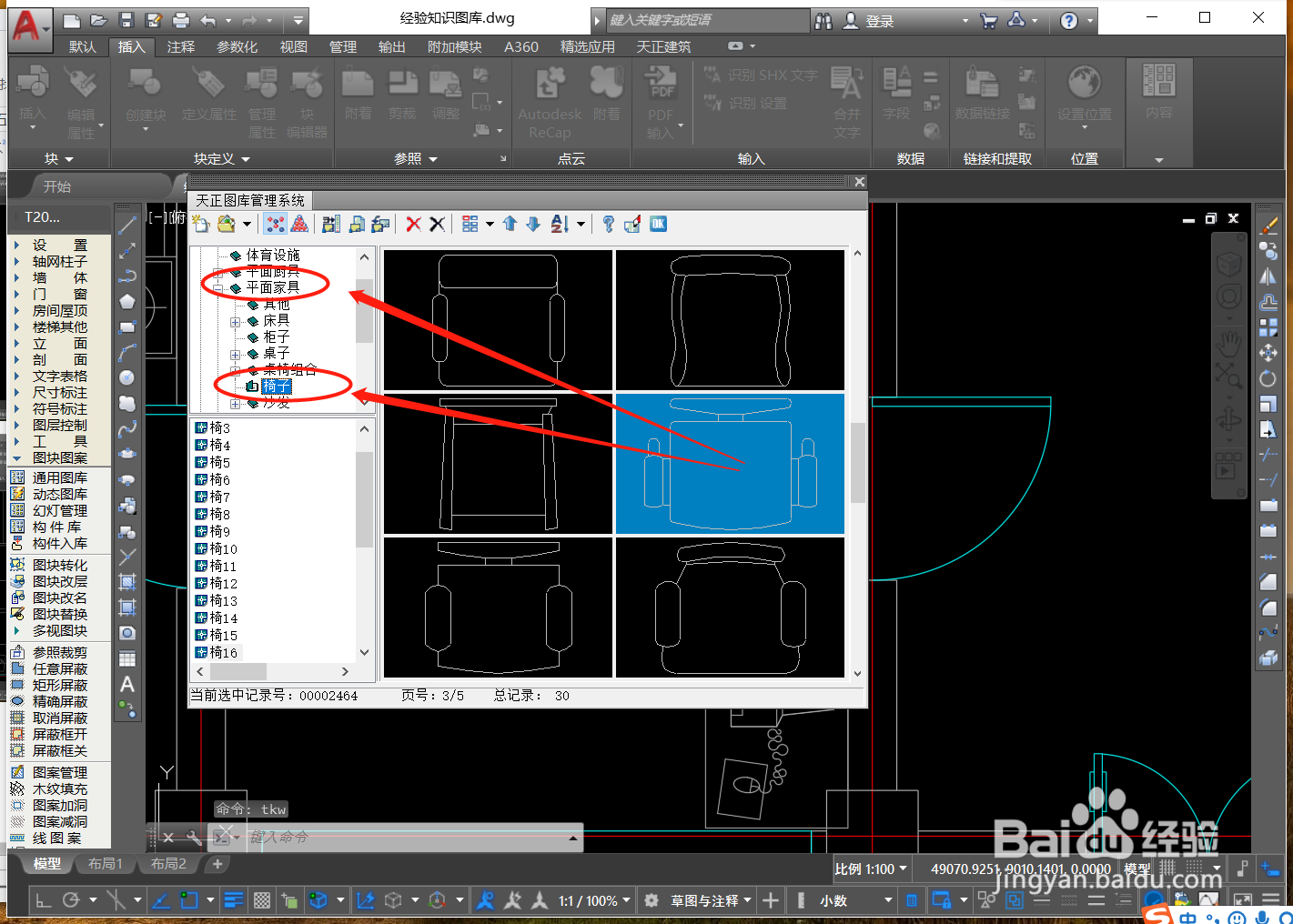
Task: Select the wooden chair thumbnail in middle-left cell
Action: point(498,464)
